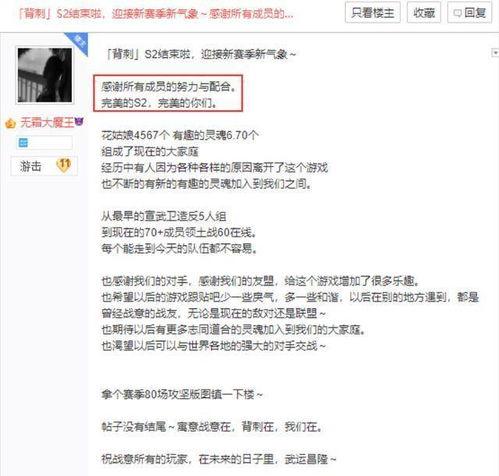Click 收藏 to bookmark this thread
499x476 pixels.
(424, 13)
